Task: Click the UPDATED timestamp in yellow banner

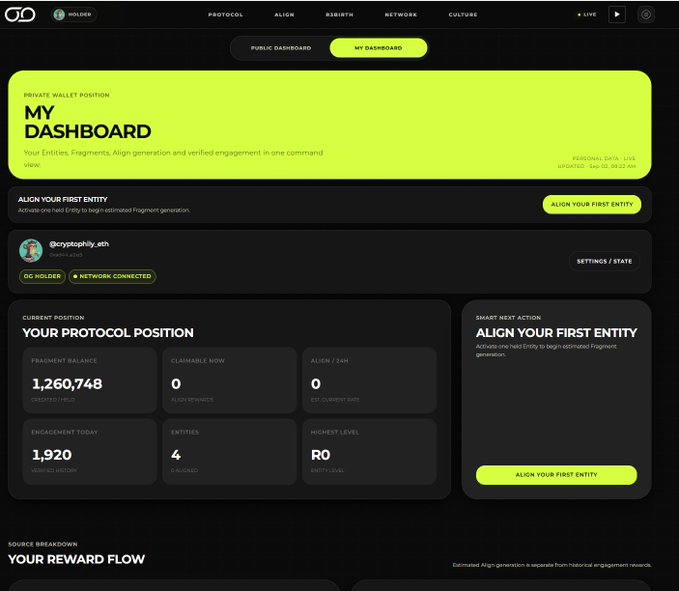Action: tap(597, 166)
